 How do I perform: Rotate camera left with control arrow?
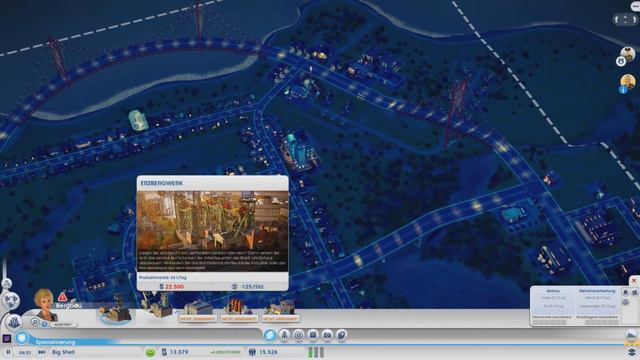pyautogui.click(x=617, y=19)
